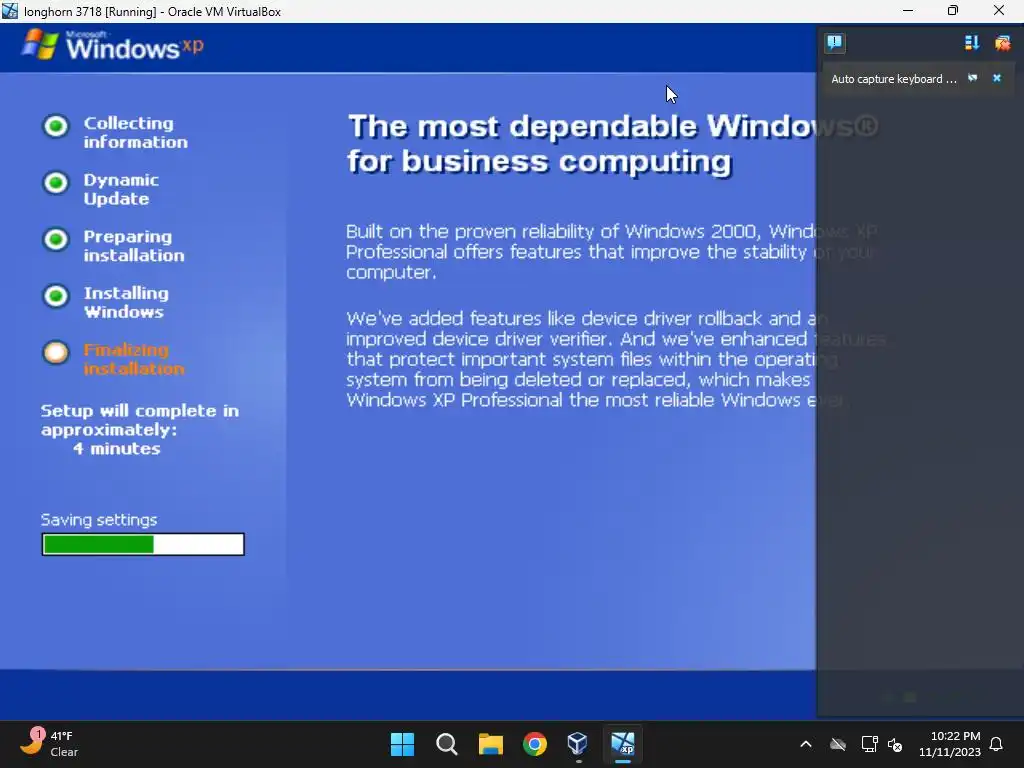
Task: Open the weather widget showing 41°F
Action: coord(50,743)
